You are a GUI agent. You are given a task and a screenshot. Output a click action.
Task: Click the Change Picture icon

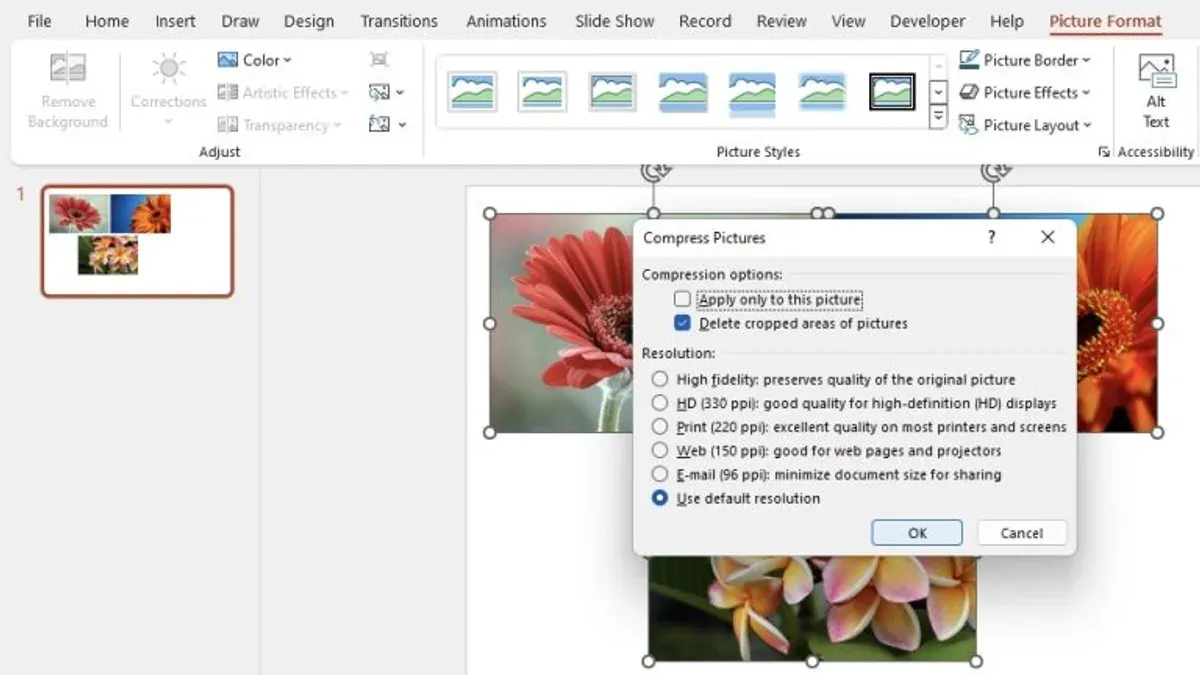(378, 93)
